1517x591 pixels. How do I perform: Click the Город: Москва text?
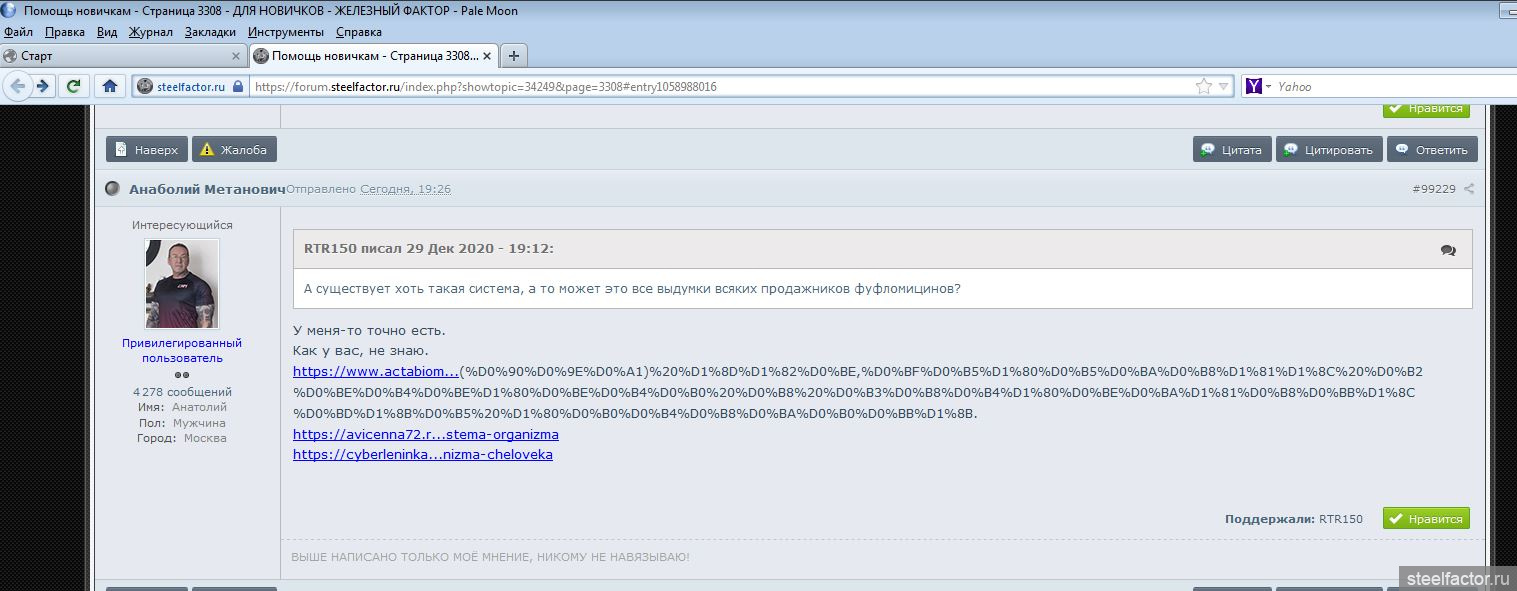(182, 438)
